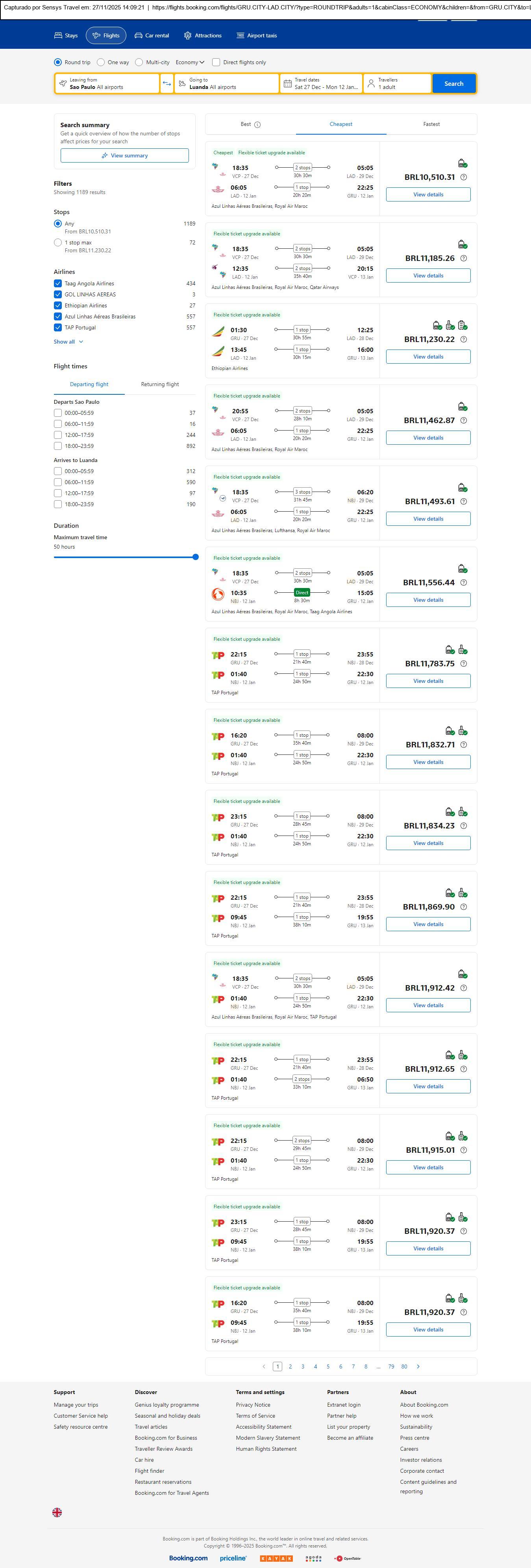Select the 1 stop max radio option
Image resolution: width=531 pixels, height=1568 pixels.
coord(58,242)
